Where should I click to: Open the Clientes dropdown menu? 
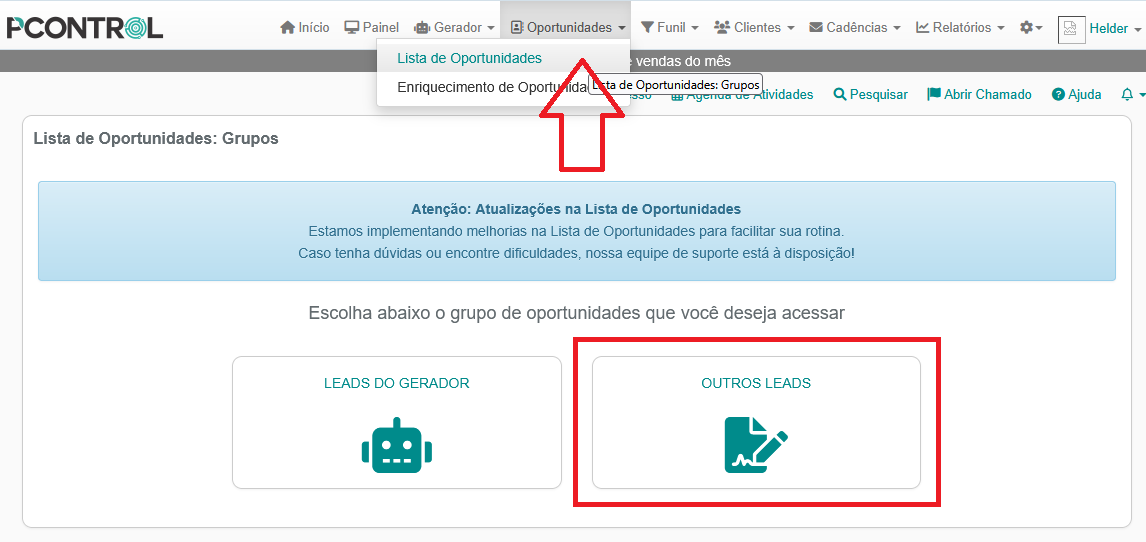(x=754, y=28)
